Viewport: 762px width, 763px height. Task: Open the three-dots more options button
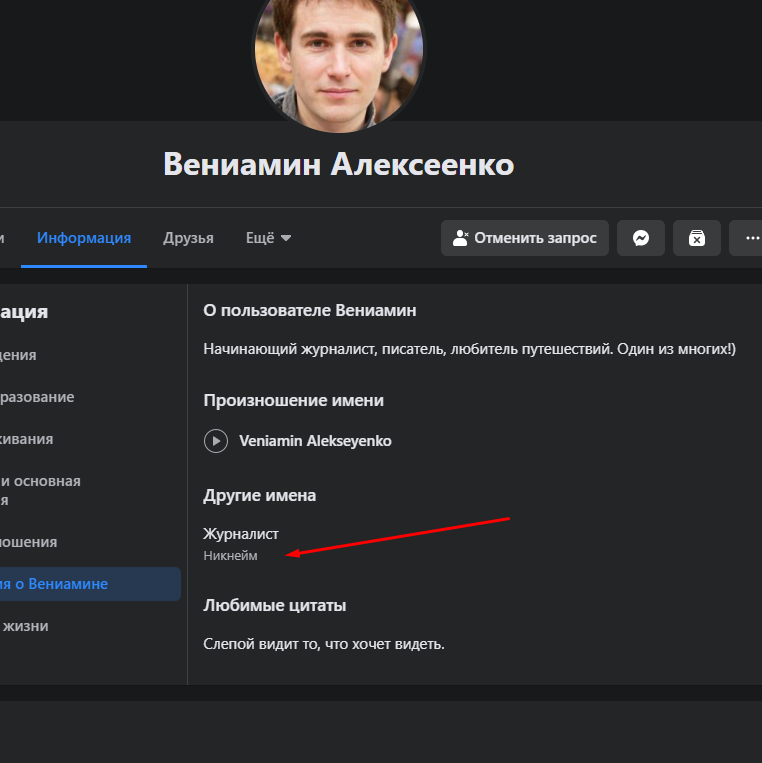coord(746,238)
